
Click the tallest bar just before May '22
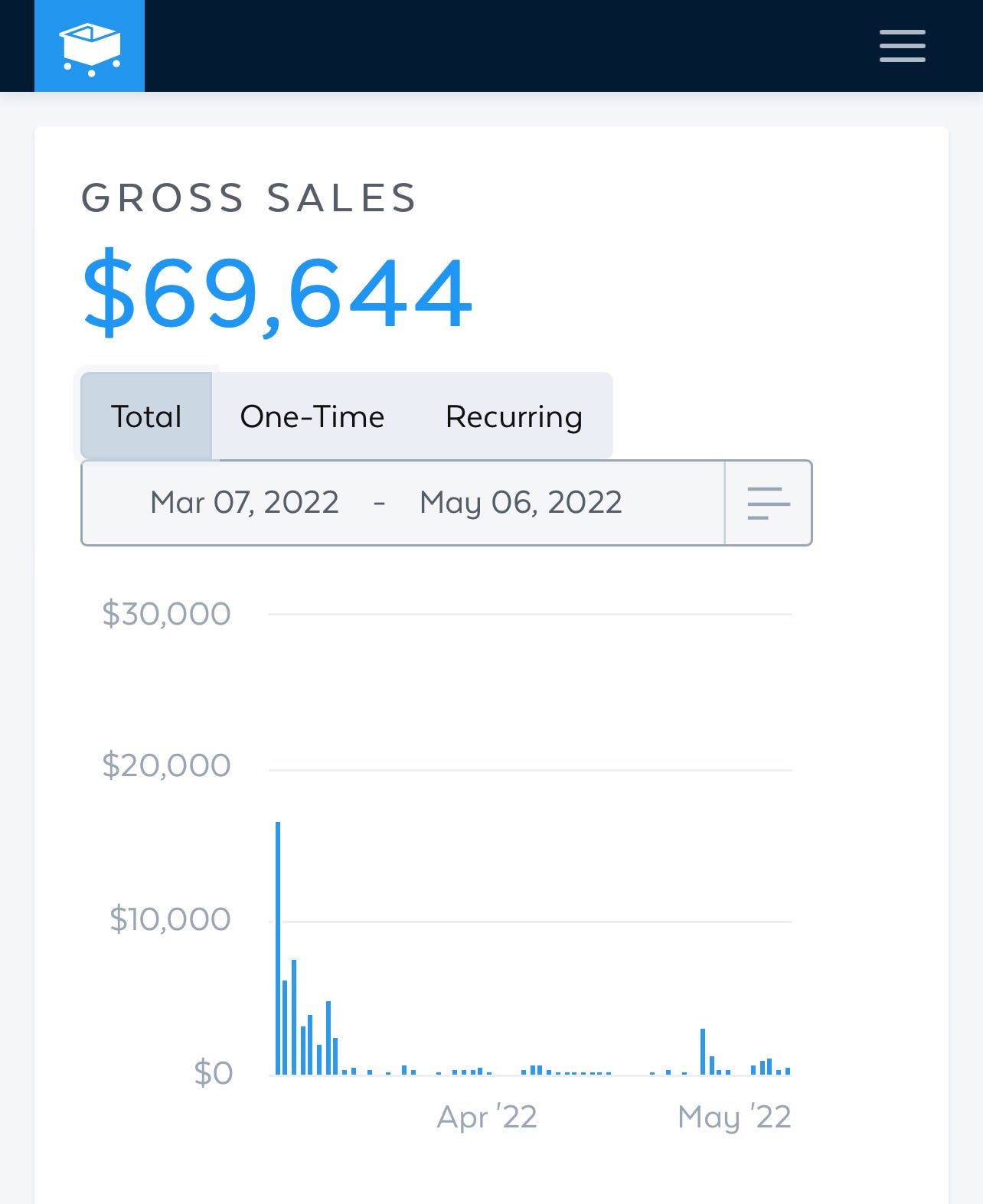tap(703, 1052)
